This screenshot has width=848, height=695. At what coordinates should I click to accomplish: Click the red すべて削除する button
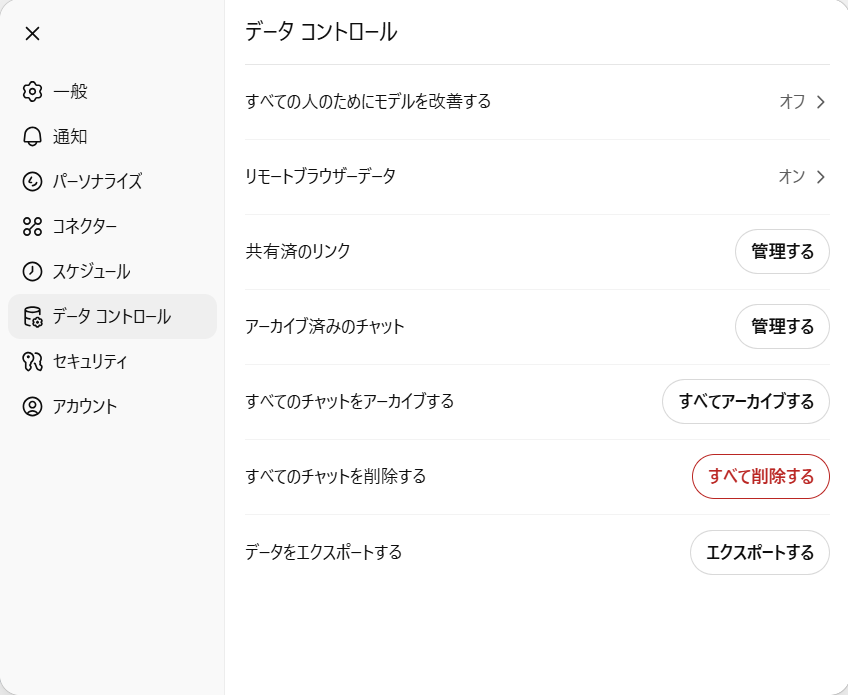pos(761,476)
